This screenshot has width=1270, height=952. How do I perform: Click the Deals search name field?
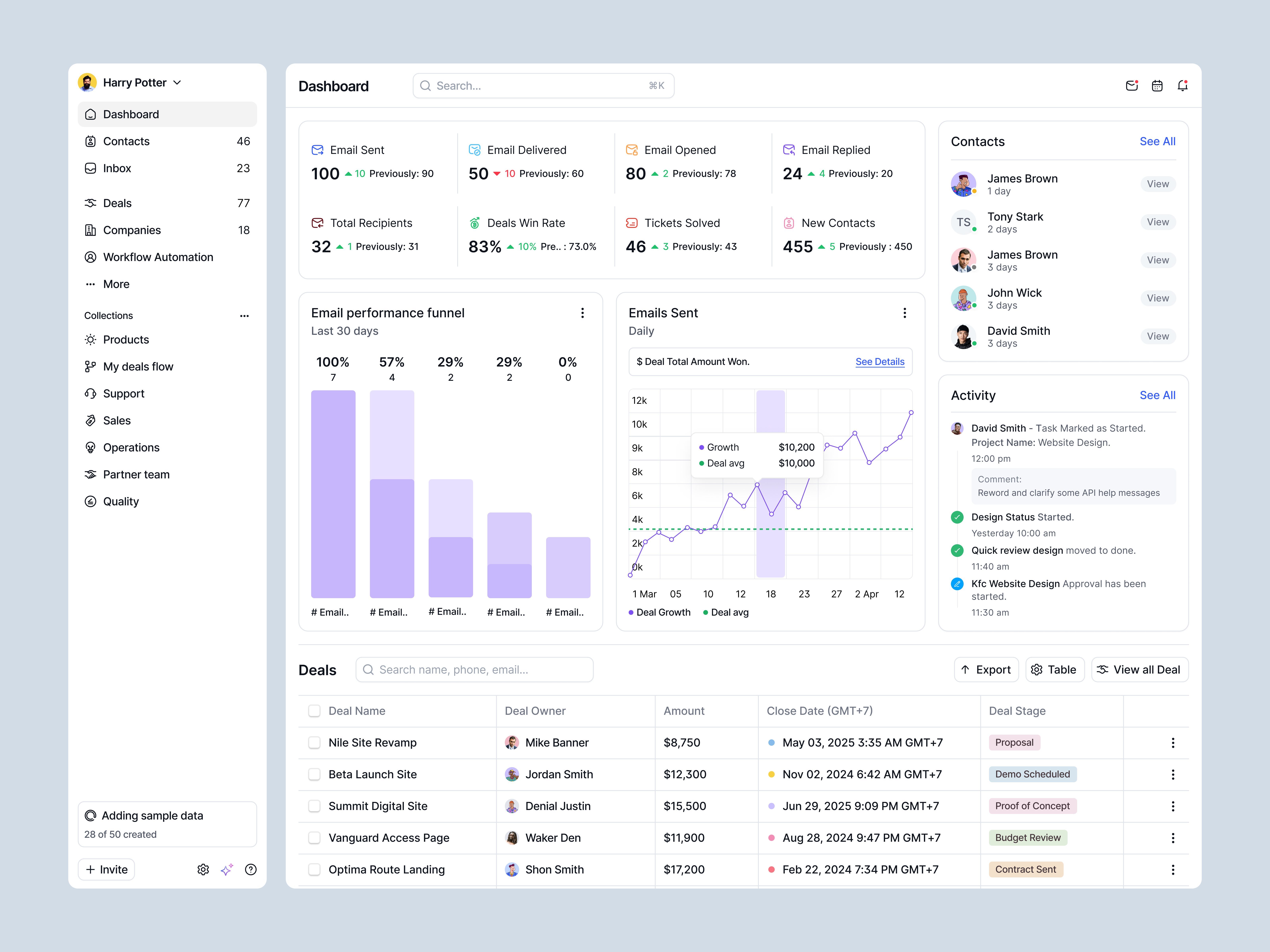click(474, 670)
